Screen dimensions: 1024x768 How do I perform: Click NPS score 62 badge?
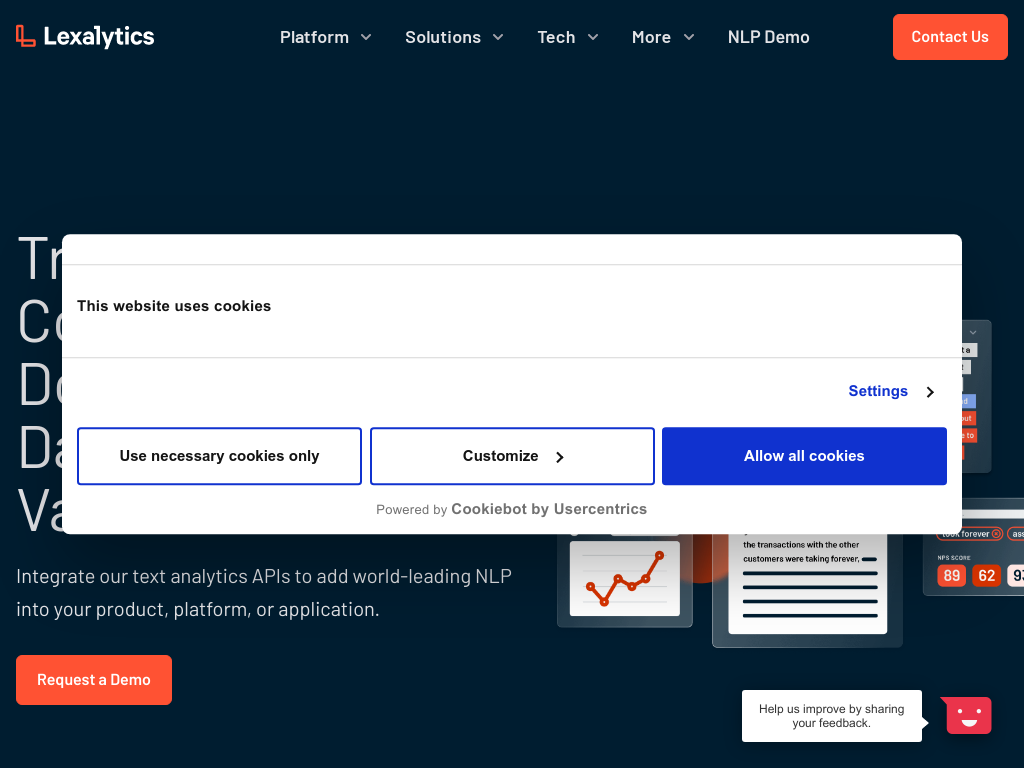coord(986,575)
